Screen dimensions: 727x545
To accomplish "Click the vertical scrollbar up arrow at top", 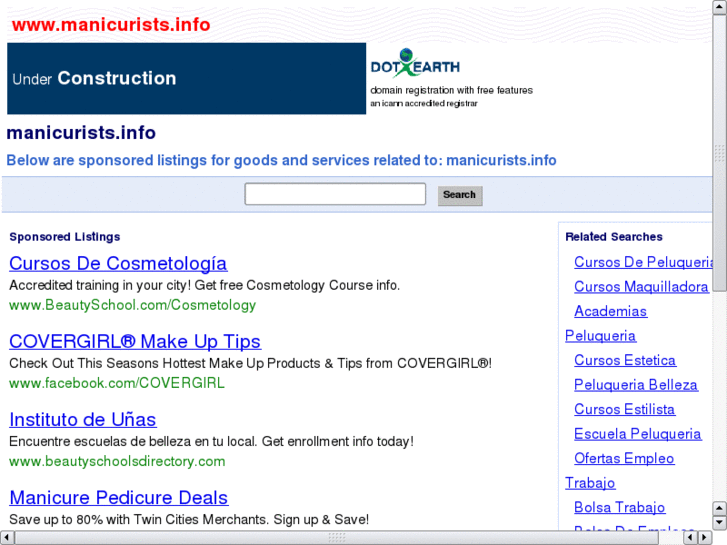I will point(720,7).
